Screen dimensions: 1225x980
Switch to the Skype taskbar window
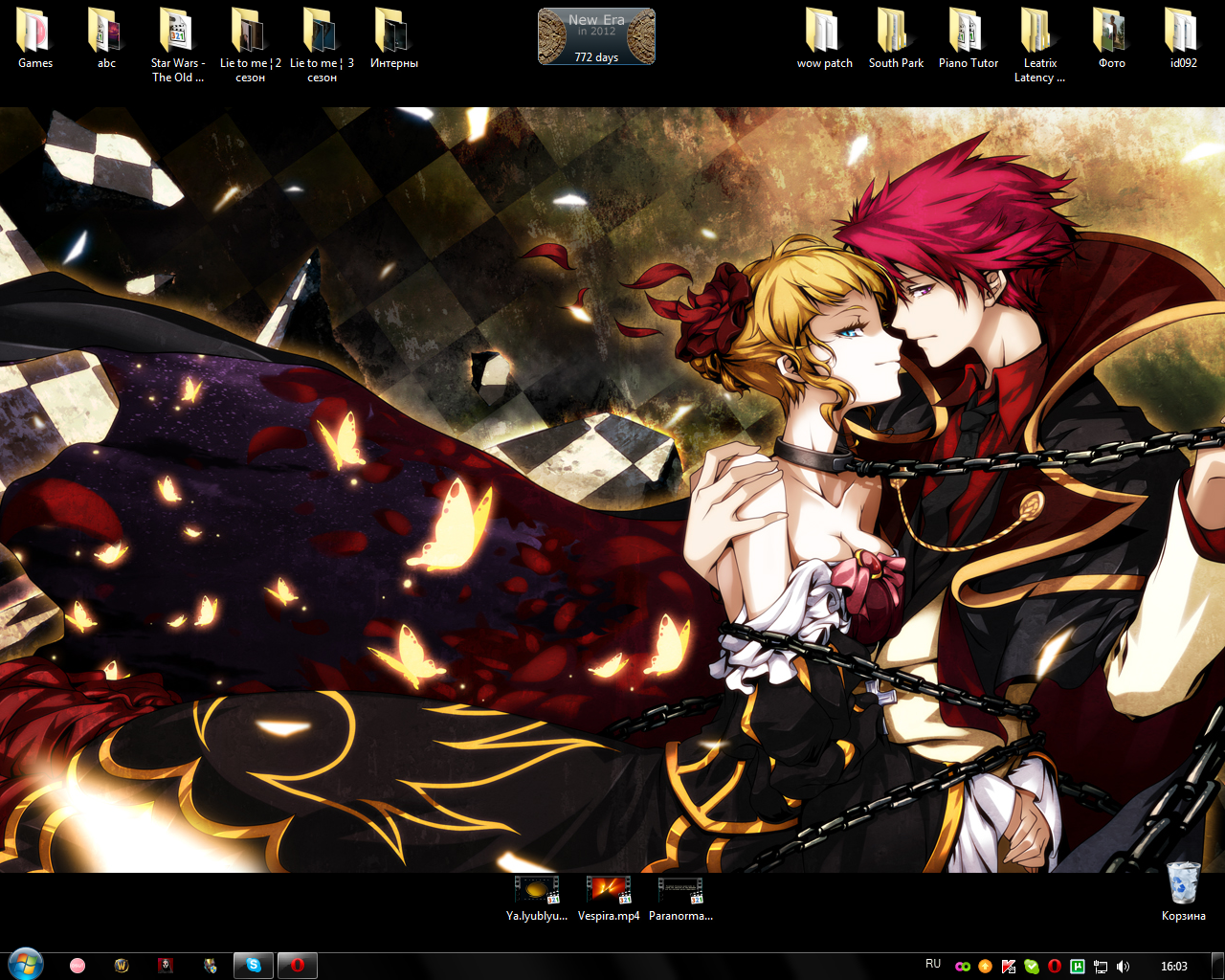tap(254, 966)
